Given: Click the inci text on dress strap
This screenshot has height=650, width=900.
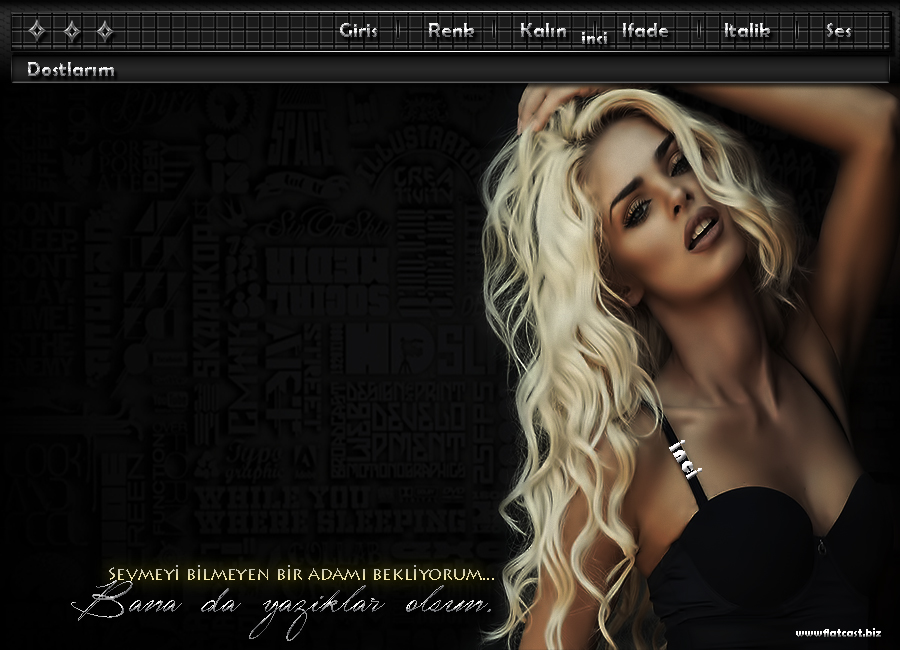Looking at the screenshot, I should pos(688,456).
